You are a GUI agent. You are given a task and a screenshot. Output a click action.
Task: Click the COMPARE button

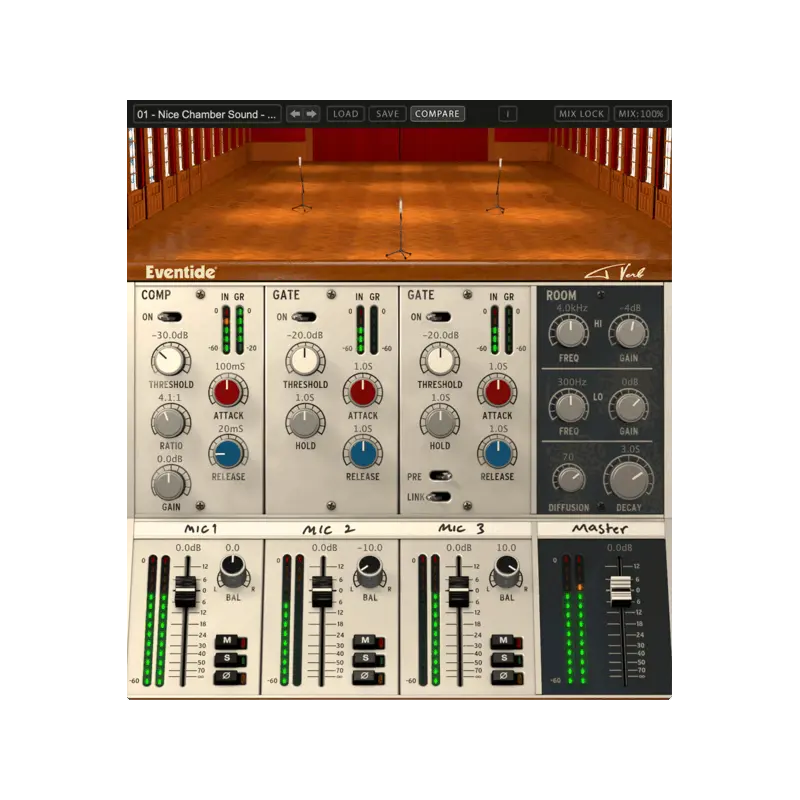(437, 114)
